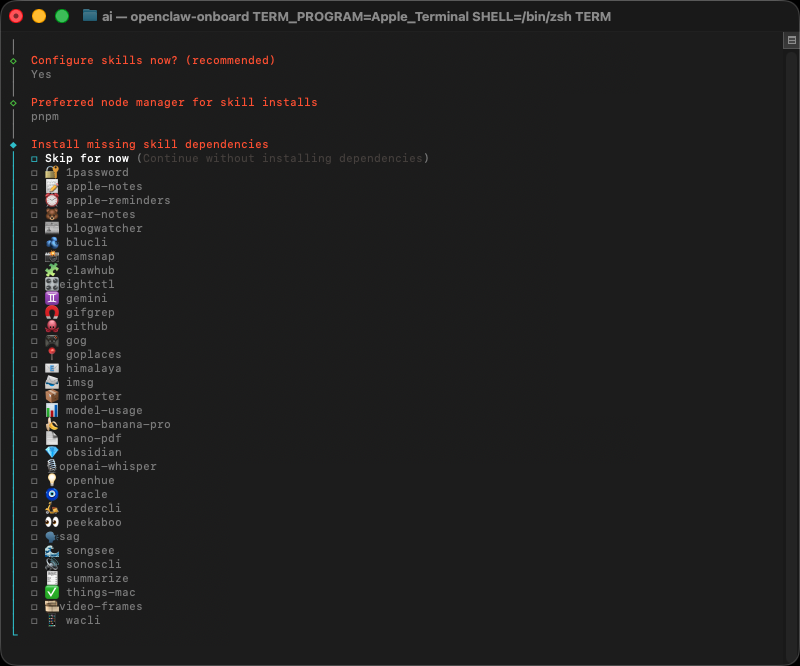This screenshot has width=800, height=666.
Task: Check the apple-notes skill checkbox
Action: coord(34,187)
